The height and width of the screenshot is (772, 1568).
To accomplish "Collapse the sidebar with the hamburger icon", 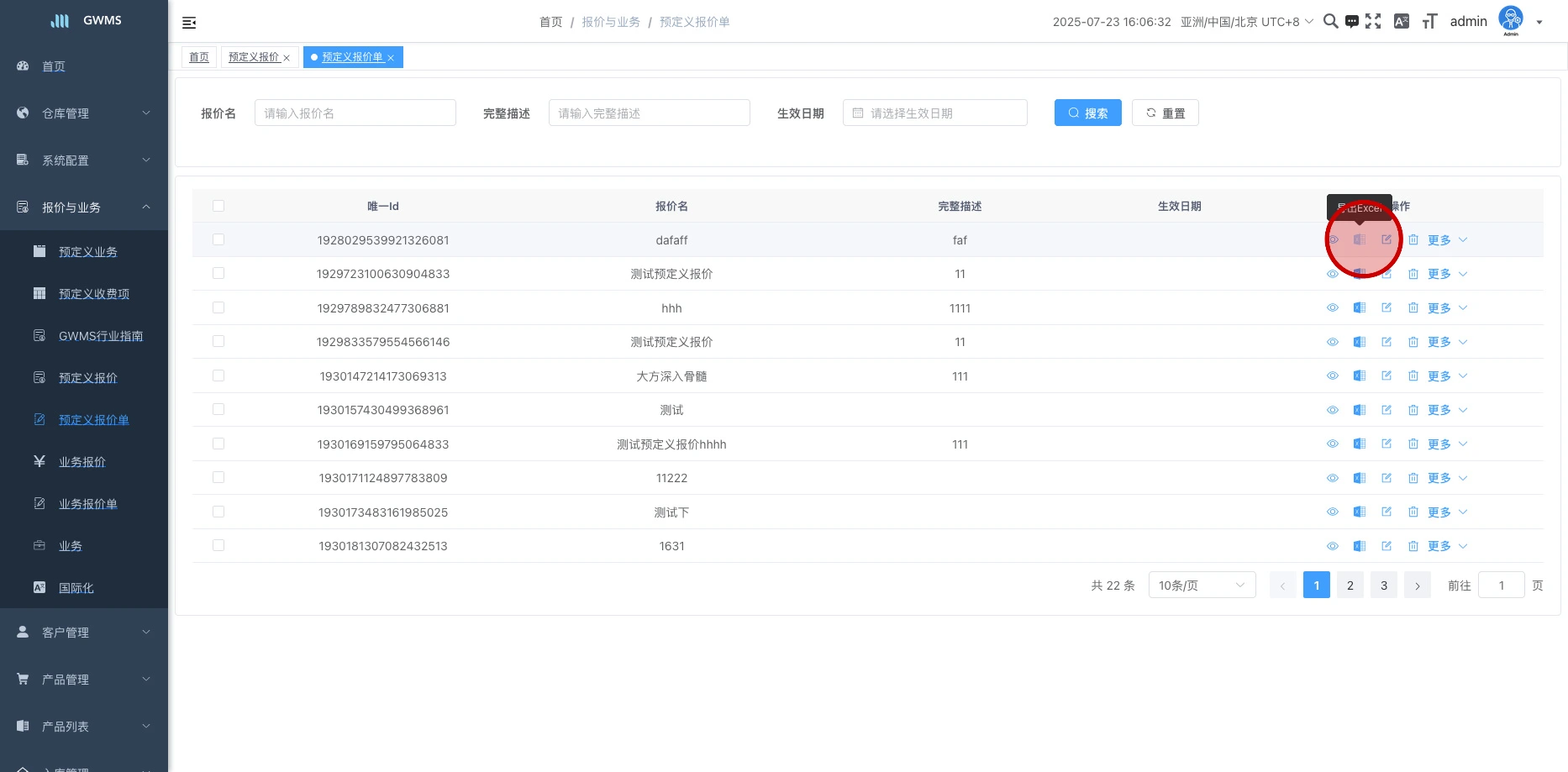I will tap(189, 23).
